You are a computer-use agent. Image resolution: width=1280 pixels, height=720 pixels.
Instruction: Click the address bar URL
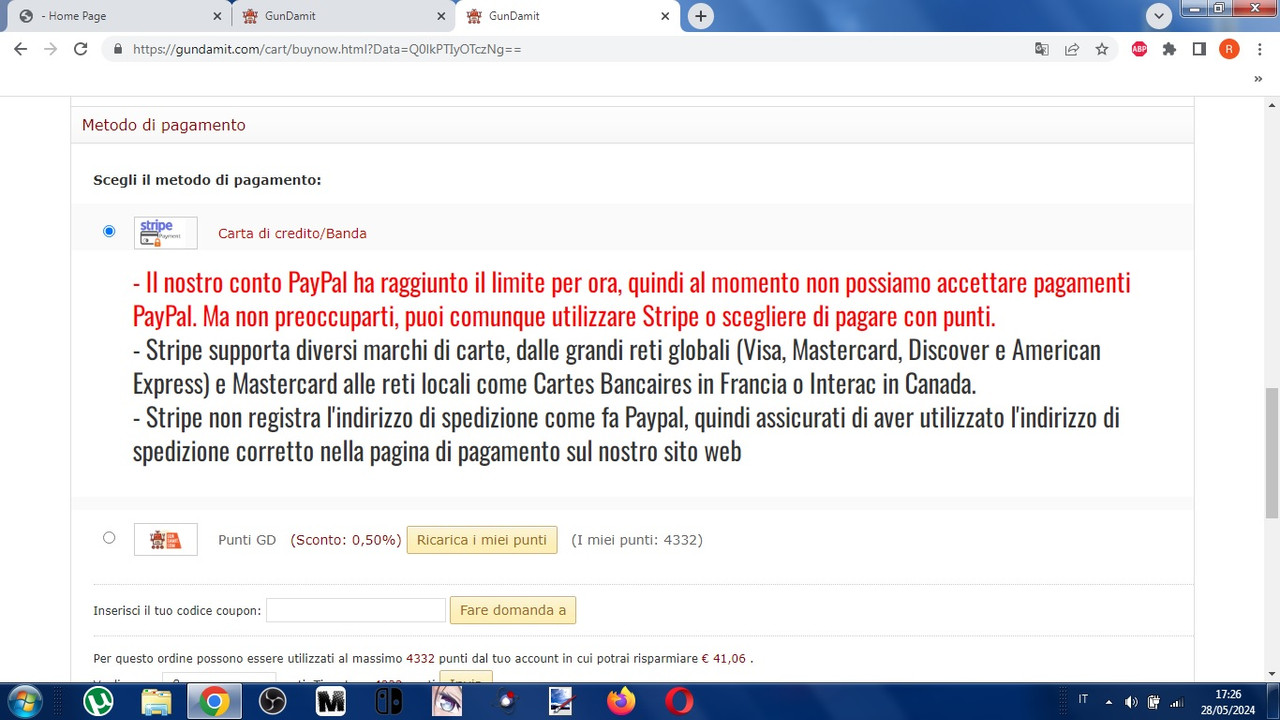click(327, 49)
